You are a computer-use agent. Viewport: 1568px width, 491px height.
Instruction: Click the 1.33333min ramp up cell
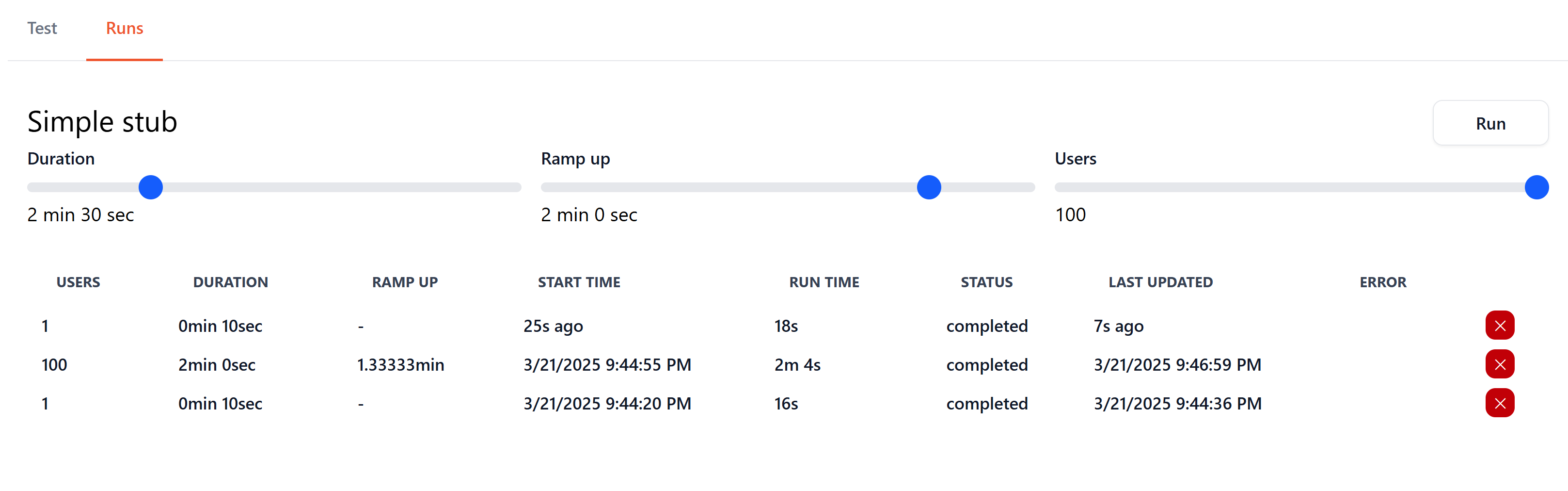coord(400,365)
